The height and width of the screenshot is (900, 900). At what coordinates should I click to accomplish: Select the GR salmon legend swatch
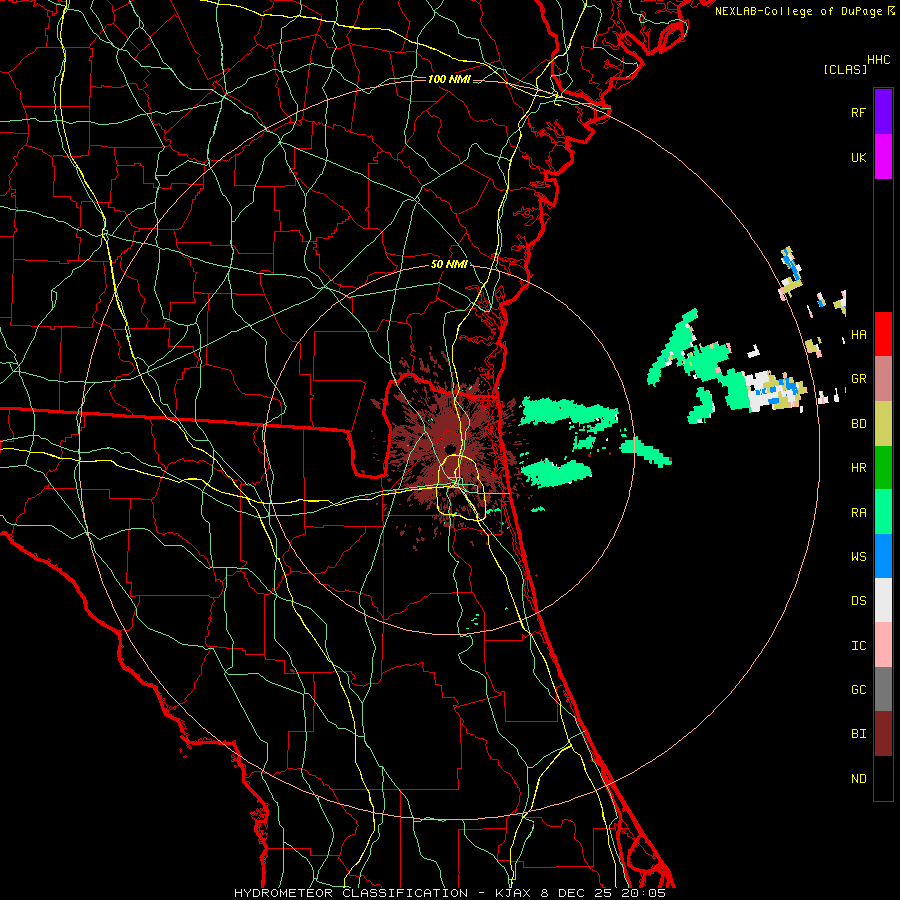(x=883, y=379)
